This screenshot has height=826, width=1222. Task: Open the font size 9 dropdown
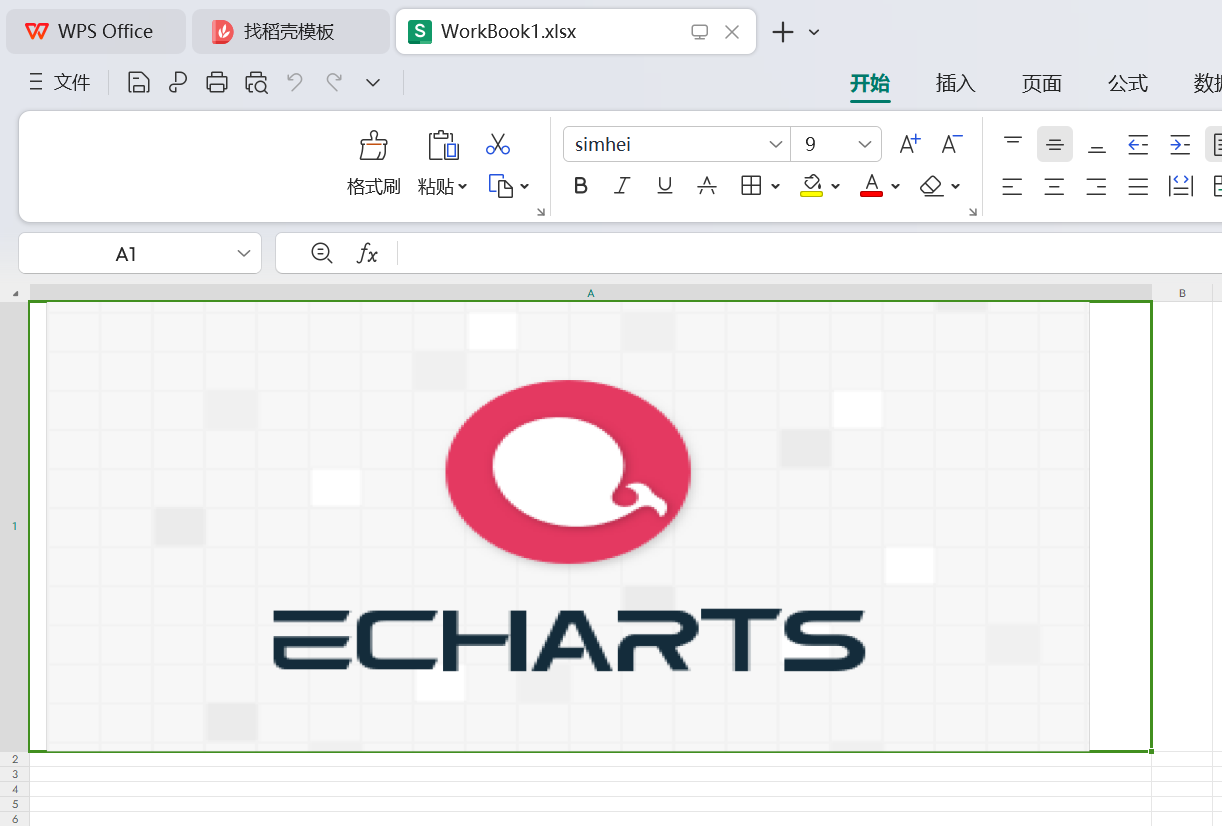pos(865,145)
